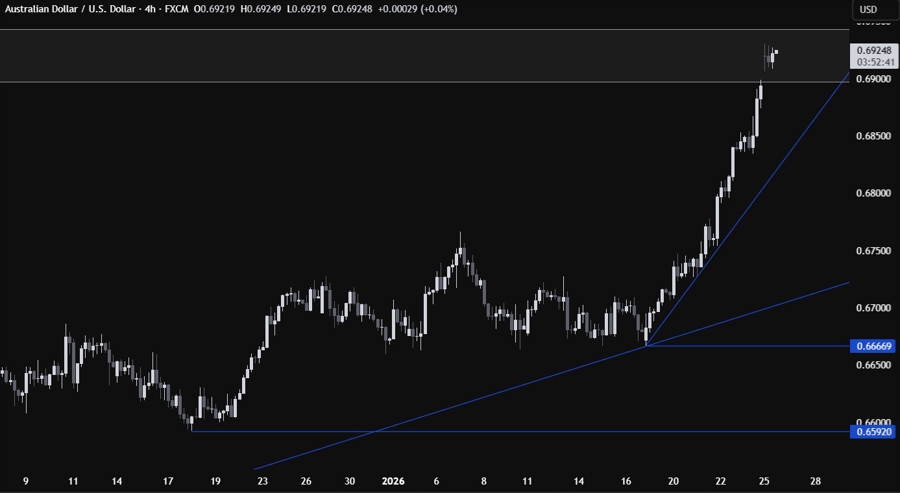Click the 23 date on time axis
This screenshot has height=493, width=900.
click(262, 481)
